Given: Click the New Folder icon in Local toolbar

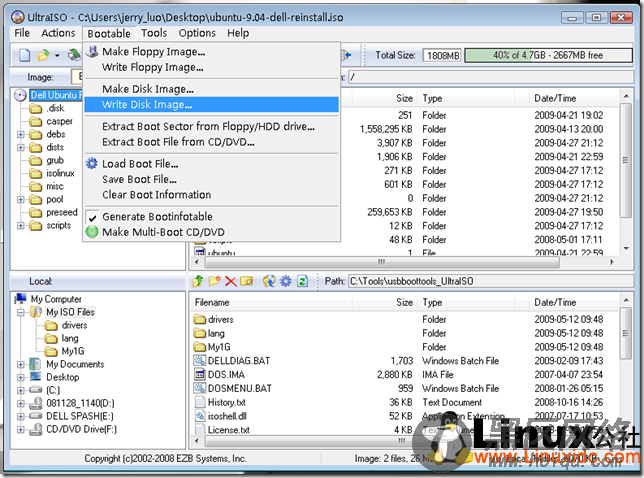Looking at the screenshot, I should [x=214, y=281].
